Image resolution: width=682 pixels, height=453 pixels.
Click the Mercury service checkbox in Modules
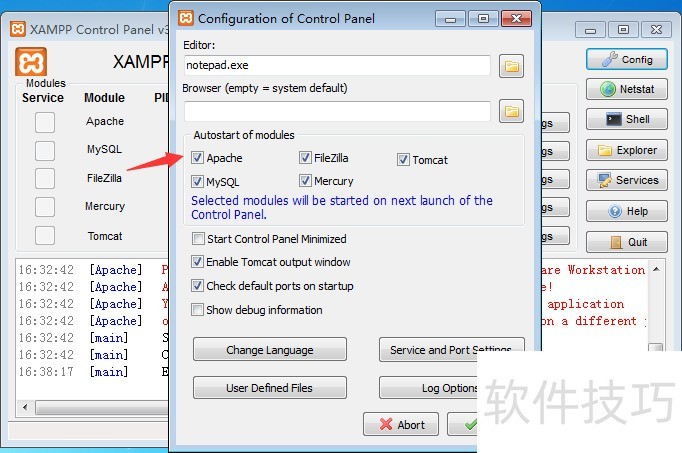tap(45, 207)
